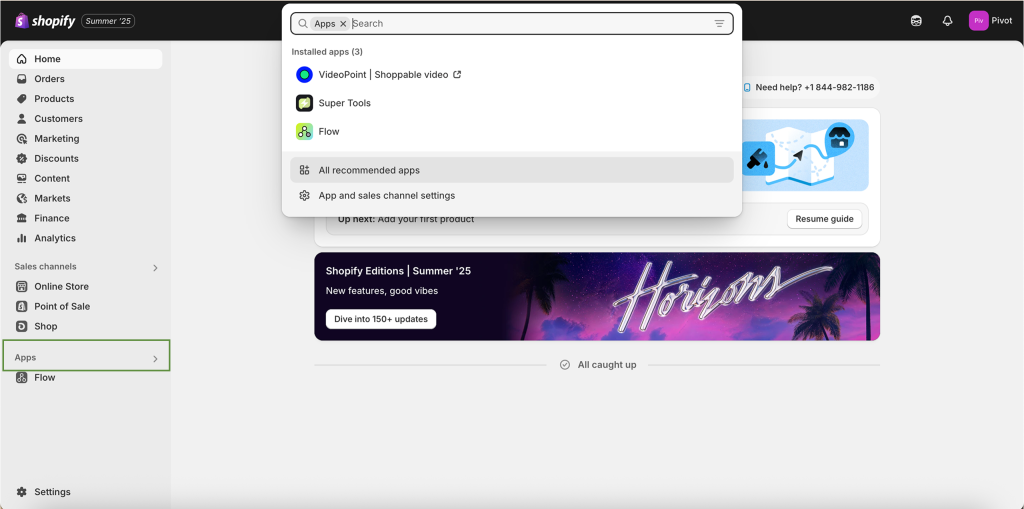Open the Summer '25 edition badge
The image size is (1024, 509).
tap(108, 21)
